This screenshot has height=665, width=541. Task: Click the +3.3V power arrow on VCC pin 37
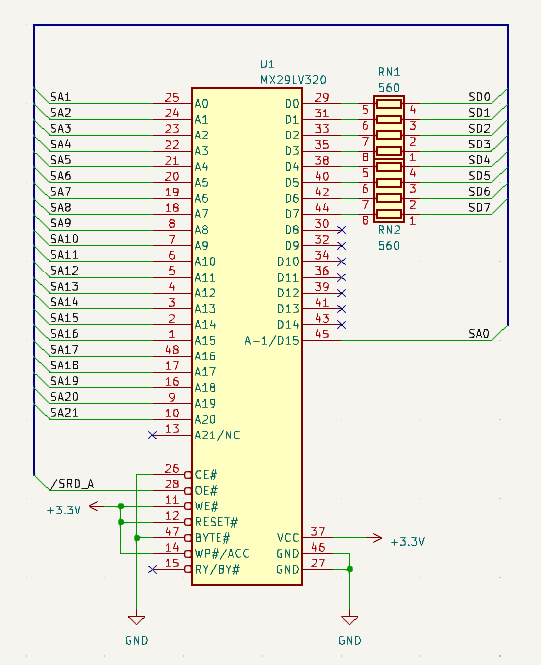point(376,538)
